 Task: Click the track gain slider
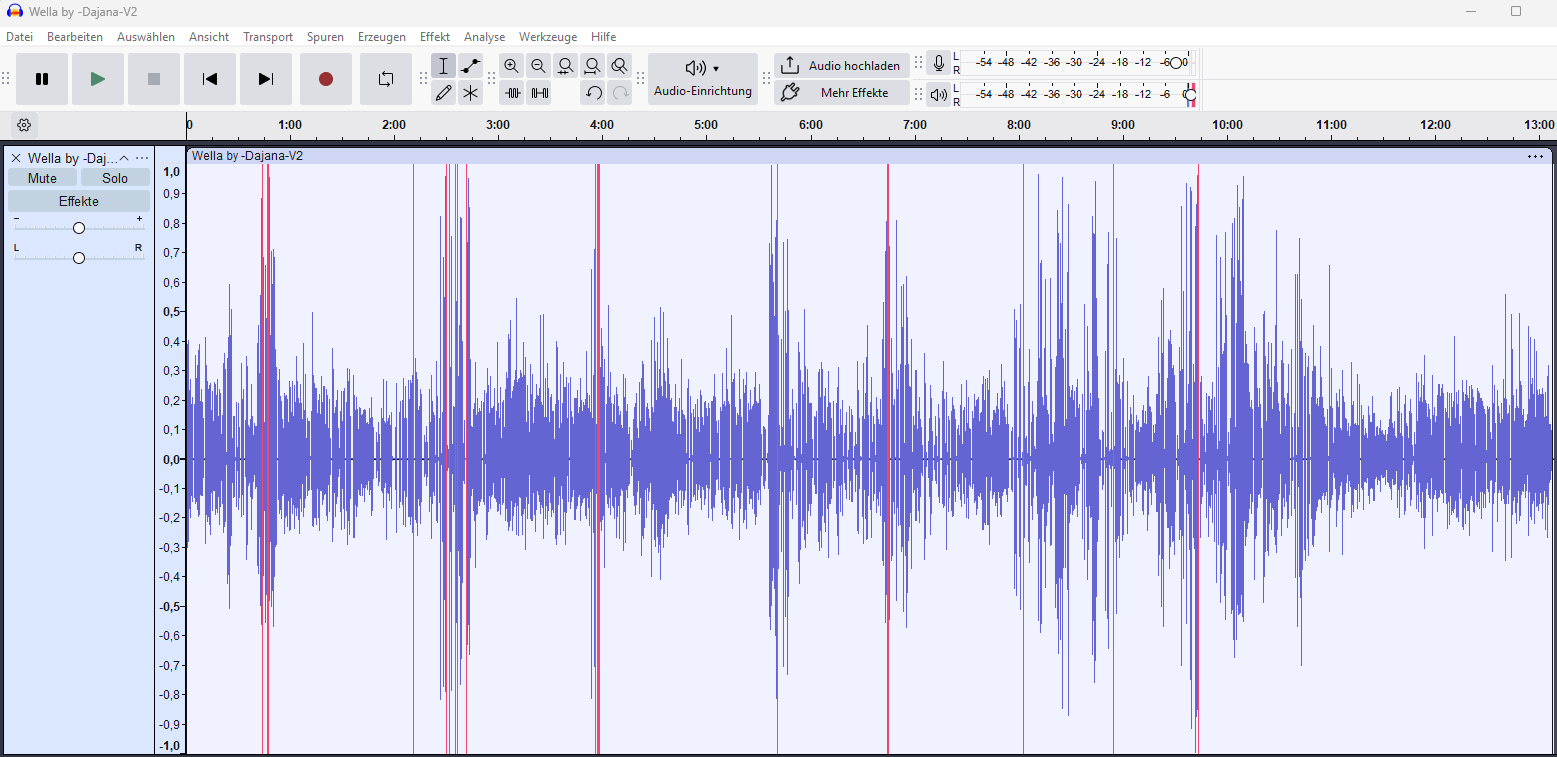pyautogui.click(x=79, y=228)
